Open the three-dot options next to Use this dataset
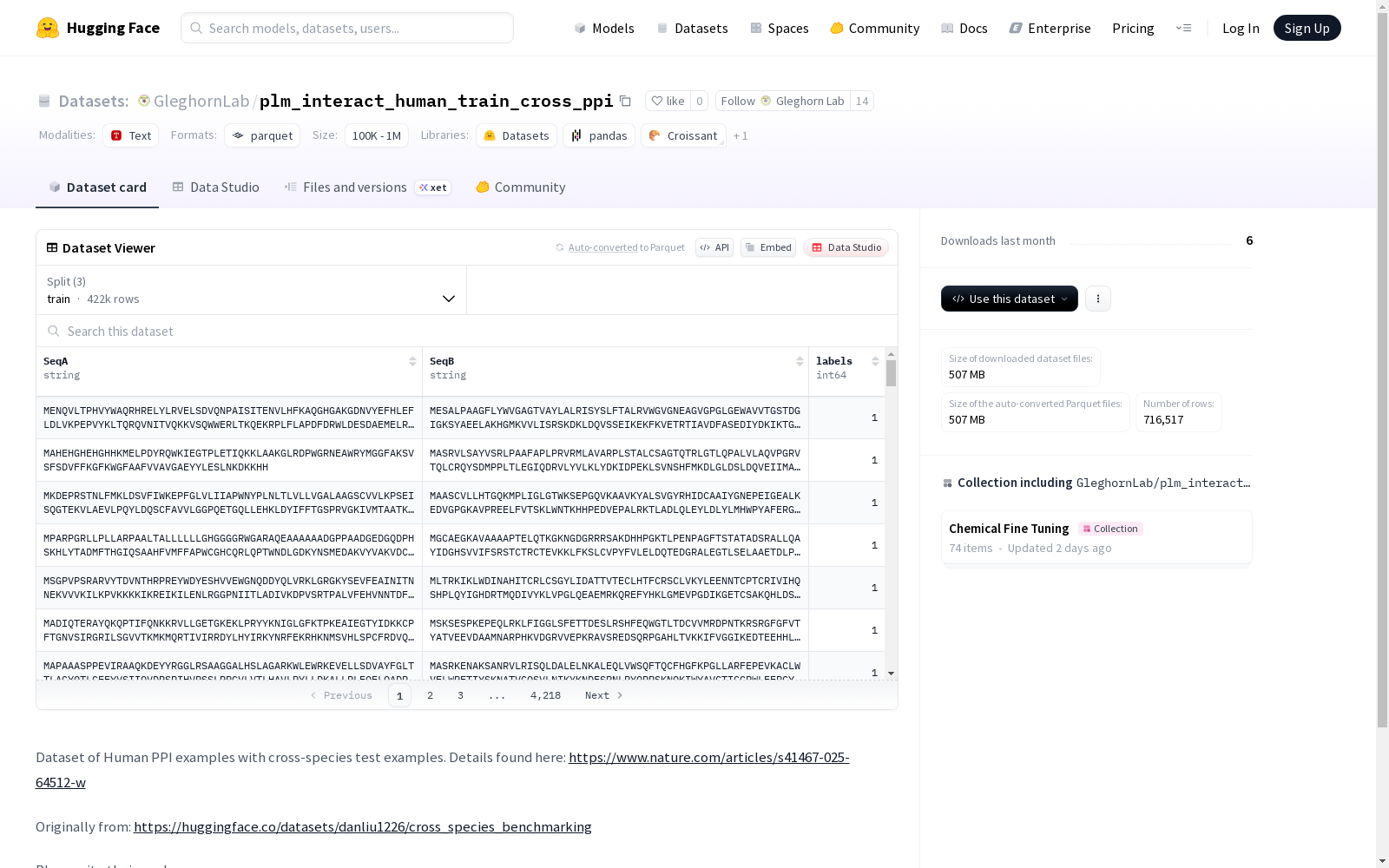 point(1098,299)
